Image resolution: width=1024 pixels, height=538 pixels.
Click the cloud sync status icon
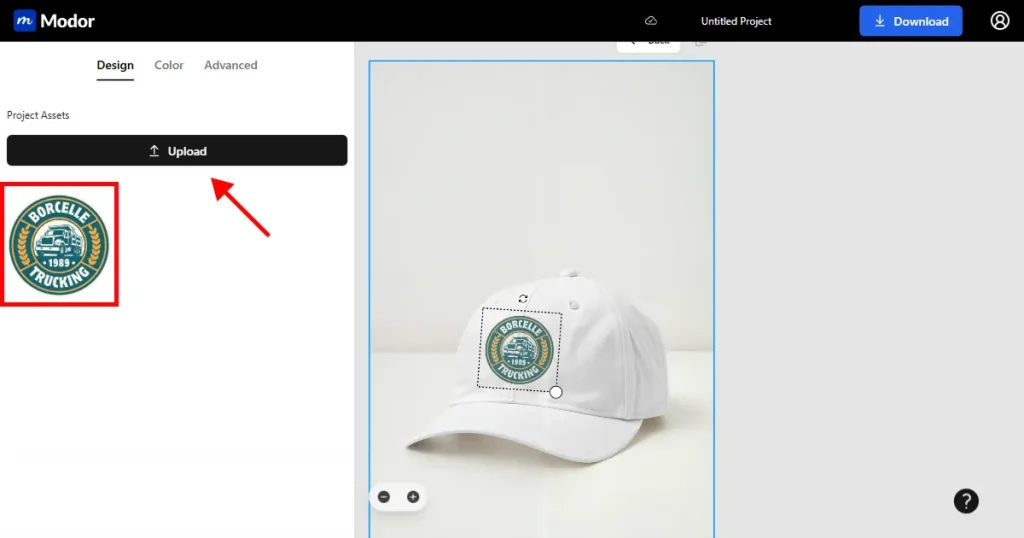(650, 21)
